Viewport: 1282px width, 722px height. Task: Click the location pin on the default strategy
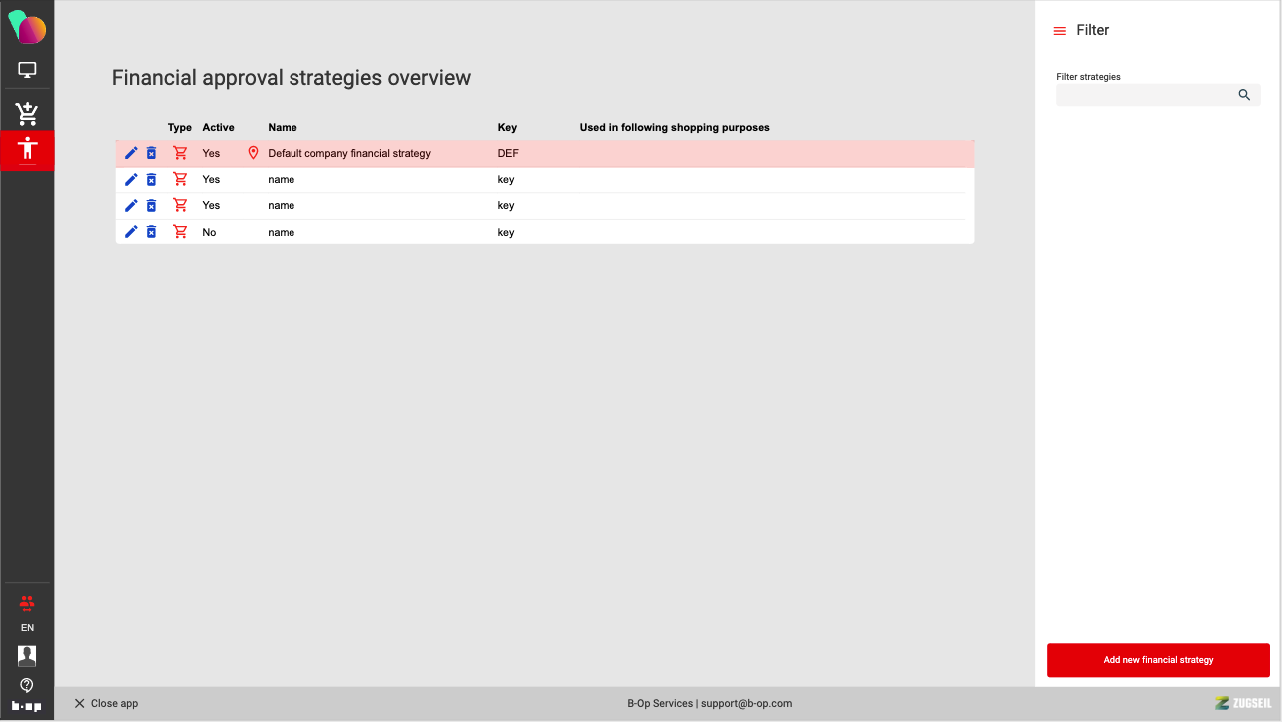(253, 153)
